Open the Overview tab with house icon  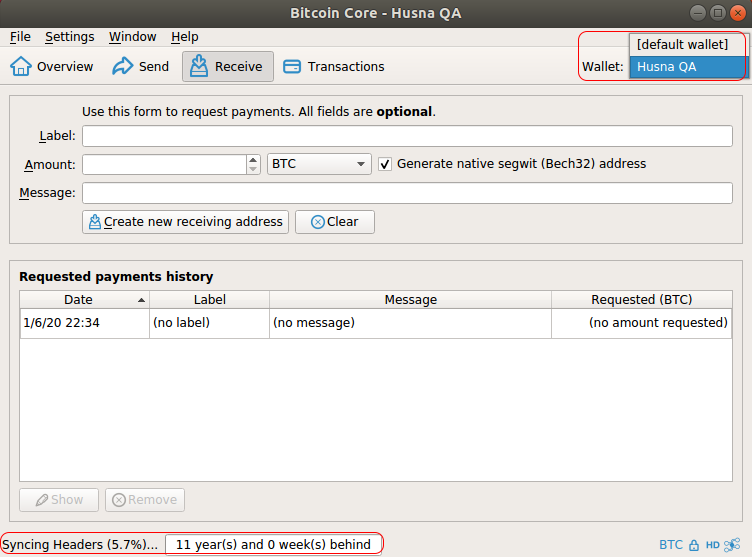point(52,67)
